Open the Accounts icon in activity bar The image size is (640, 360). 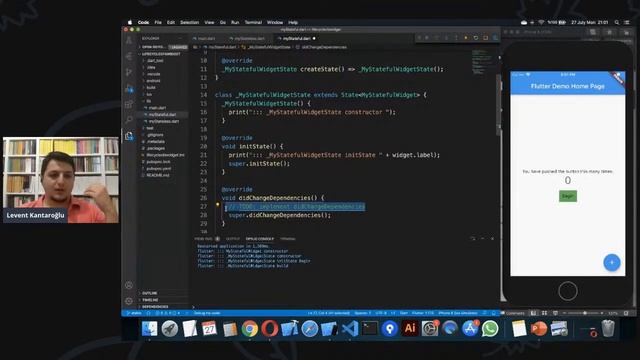(x=129, y=285)
